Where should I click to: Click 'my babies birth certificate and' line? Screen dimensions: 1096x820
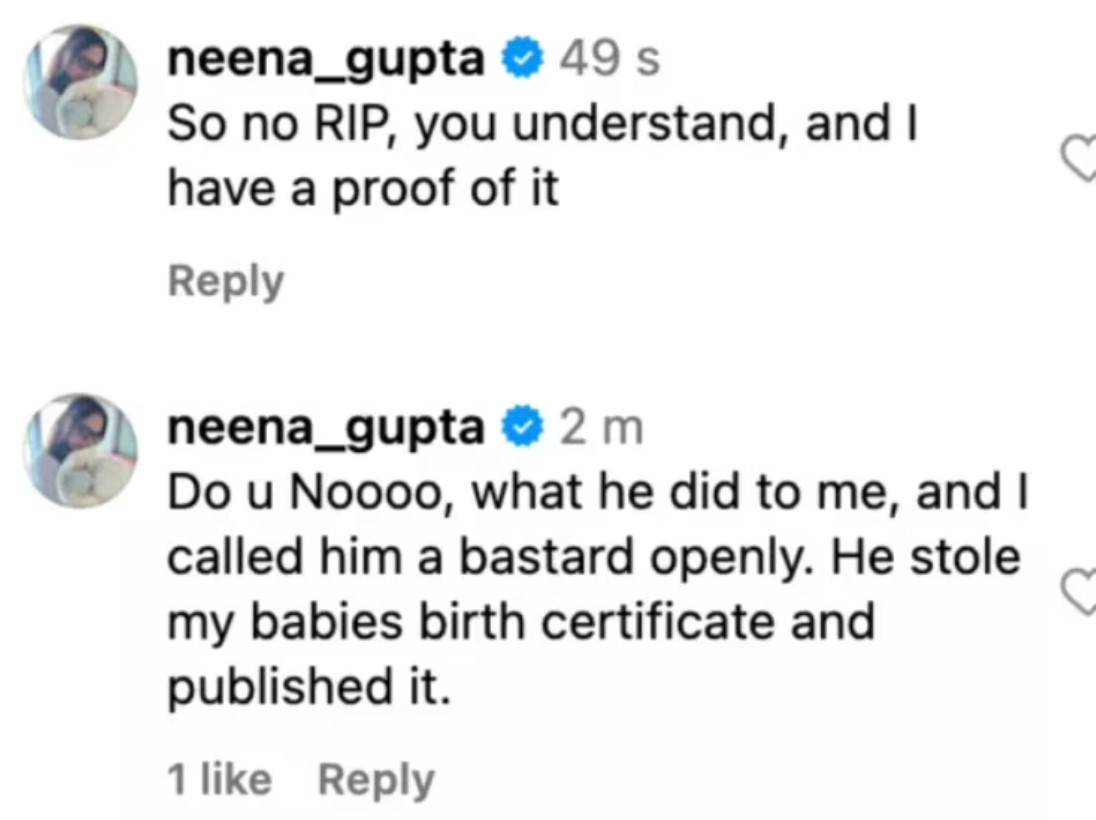pos(520,621)
